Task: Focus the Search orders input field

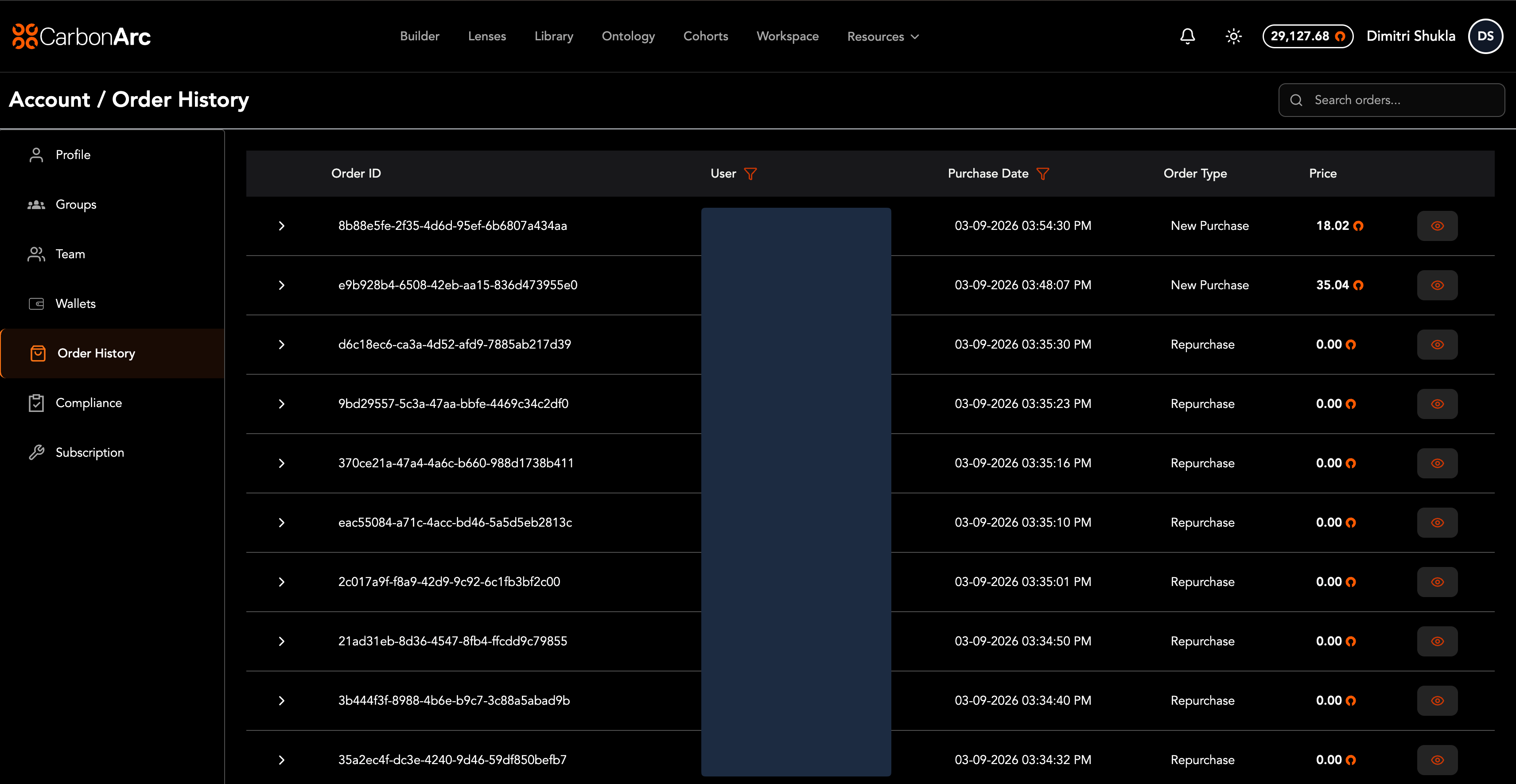Action: (x=1401, y=100)
